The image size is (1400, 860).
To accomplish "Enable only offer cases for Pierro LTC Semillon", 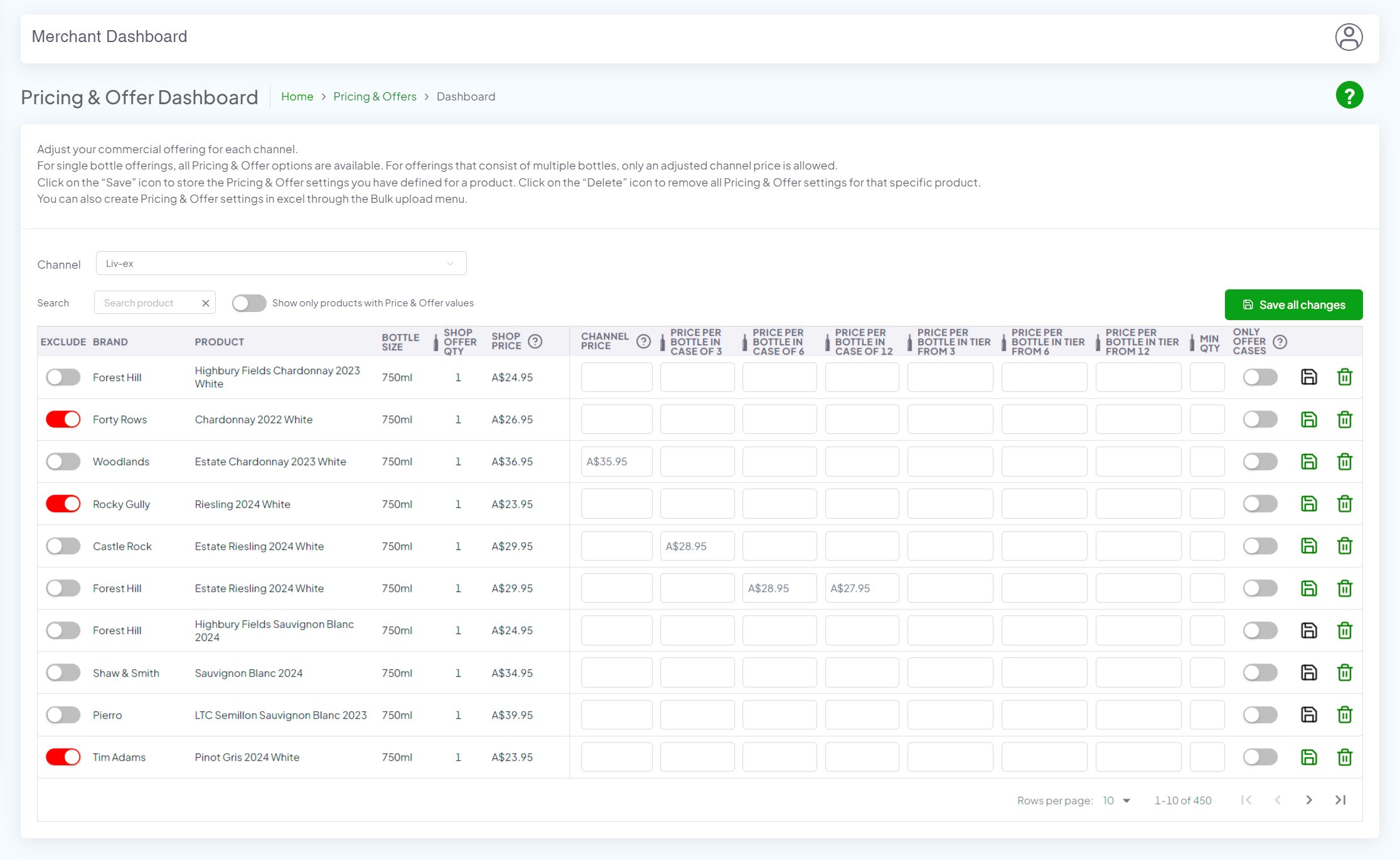I will [x=1260, y=715].
